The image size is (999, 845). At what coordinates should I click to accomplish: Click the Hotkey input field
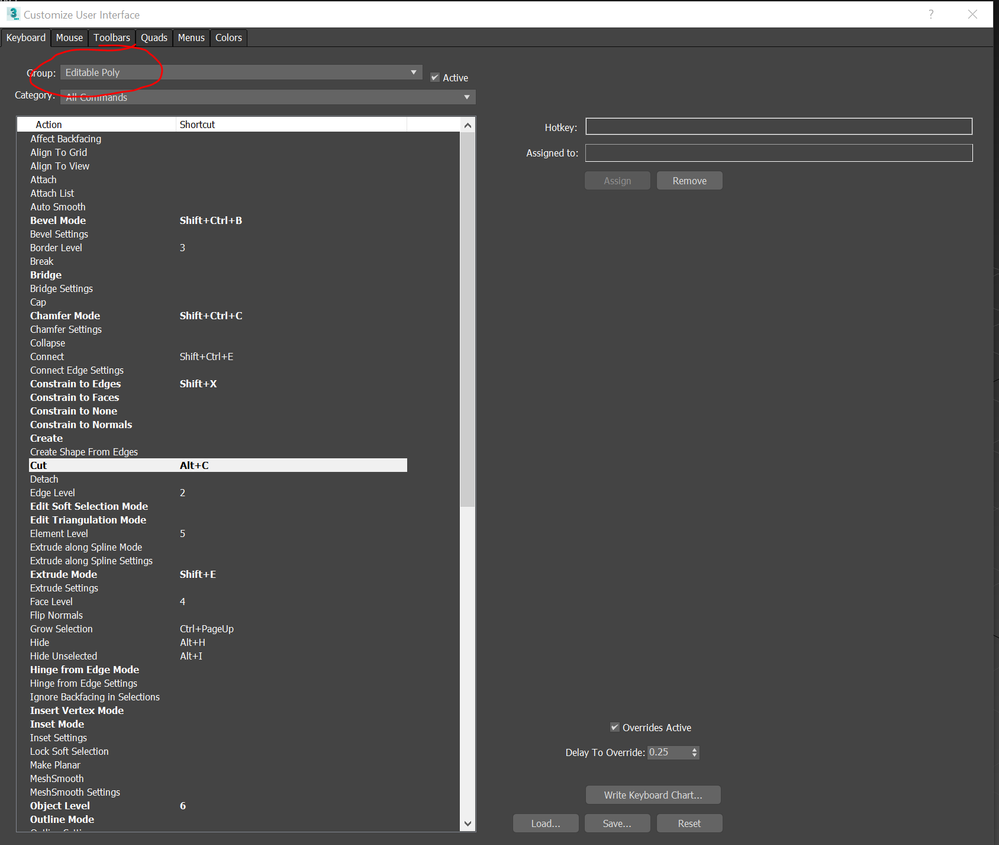[x=779, y=127]
